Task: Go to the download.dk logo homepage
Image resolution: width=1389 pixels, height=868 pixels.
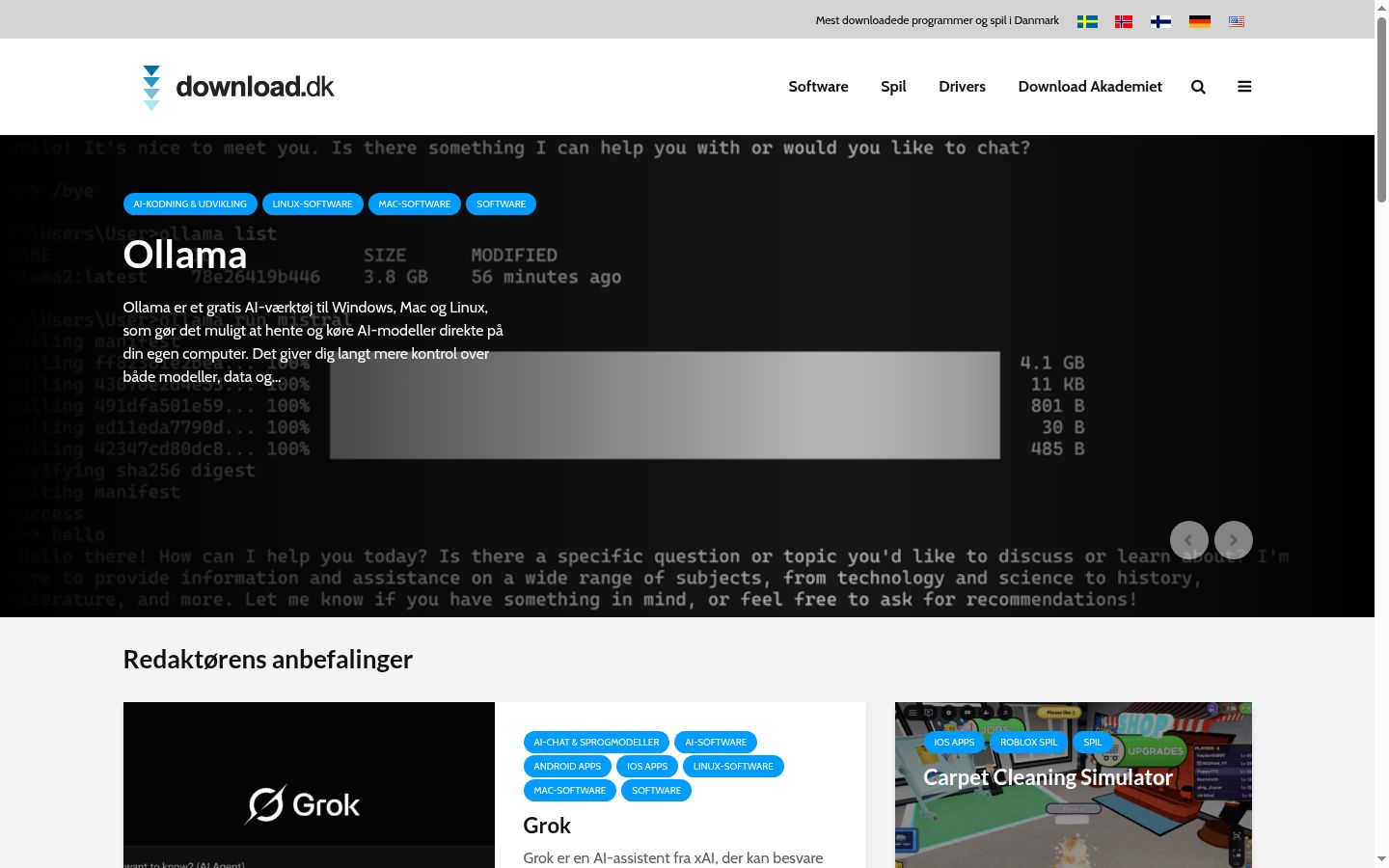Action: coord(238,87)
